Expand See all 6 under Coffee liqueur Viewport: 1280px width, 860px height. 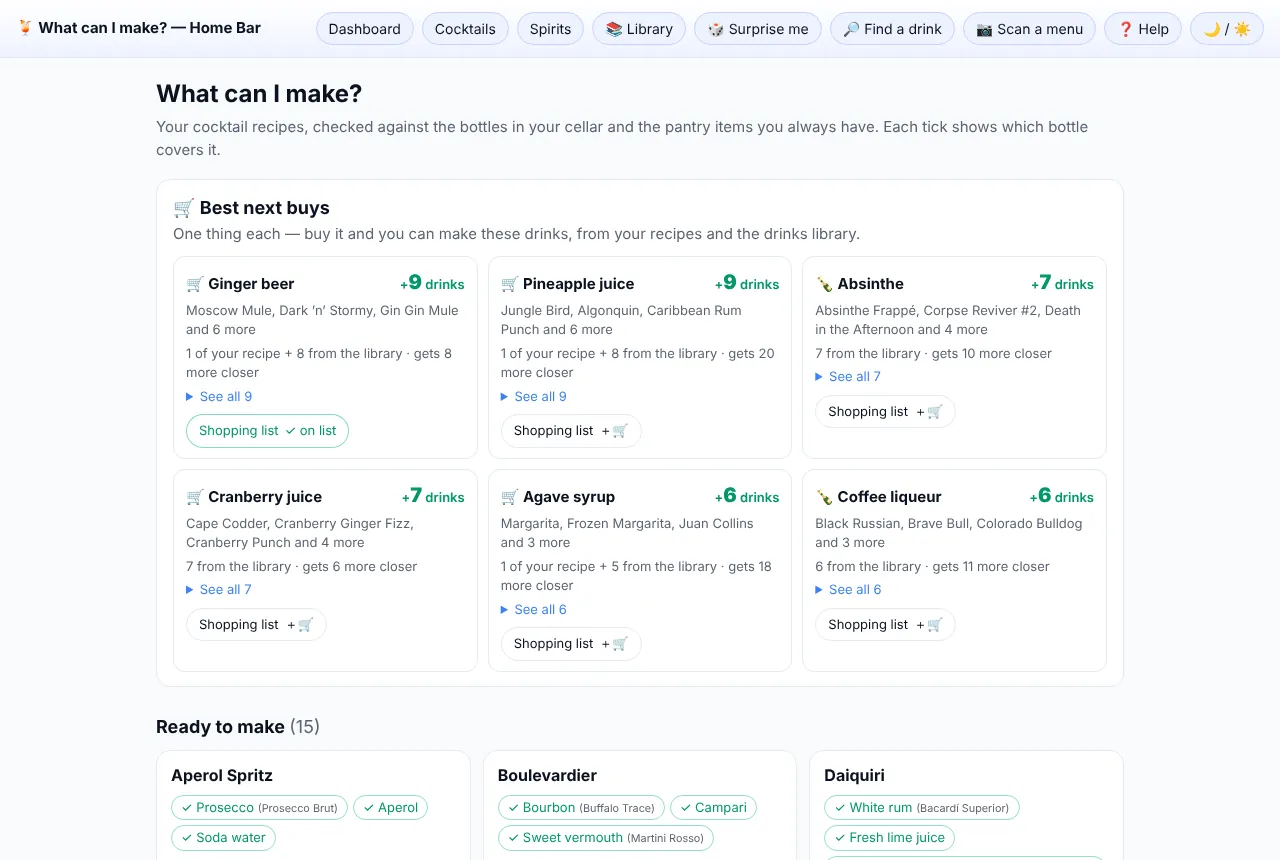(848, 590)
